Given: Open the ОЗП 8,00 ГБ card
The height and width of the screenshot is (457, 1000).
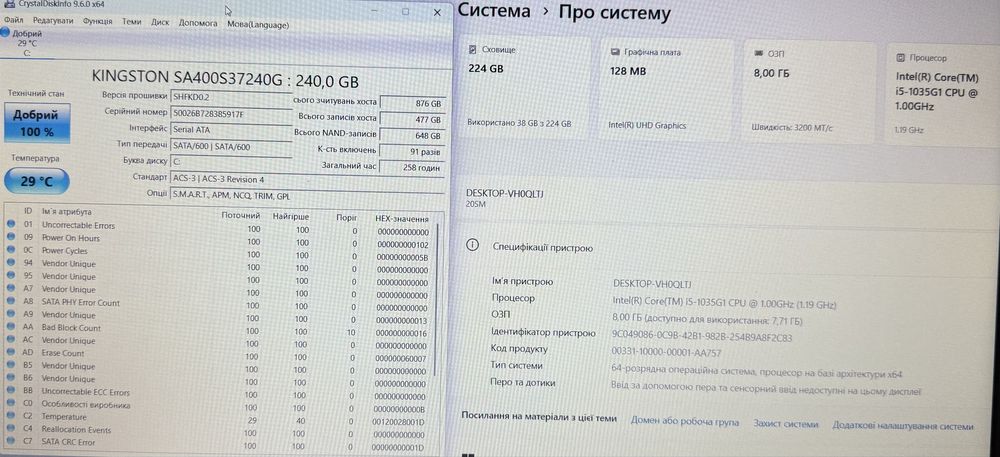Looking at the screenshot, I should [x=811, y=92].
